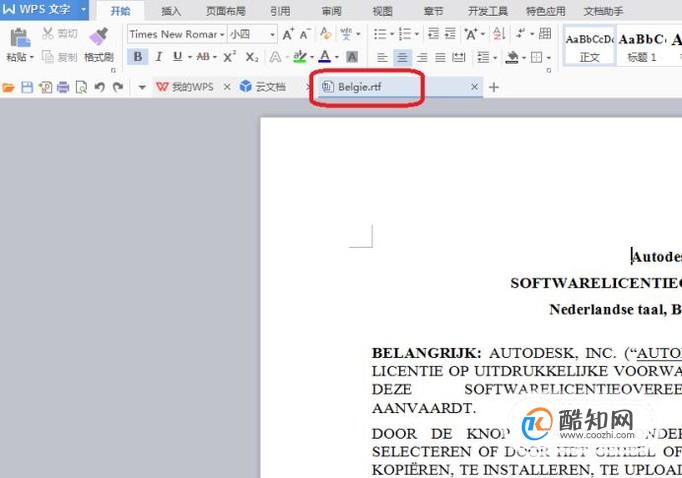Apply the 正文 (Normal) style
Screen dimensions: 682x478
tap(589, 47)
